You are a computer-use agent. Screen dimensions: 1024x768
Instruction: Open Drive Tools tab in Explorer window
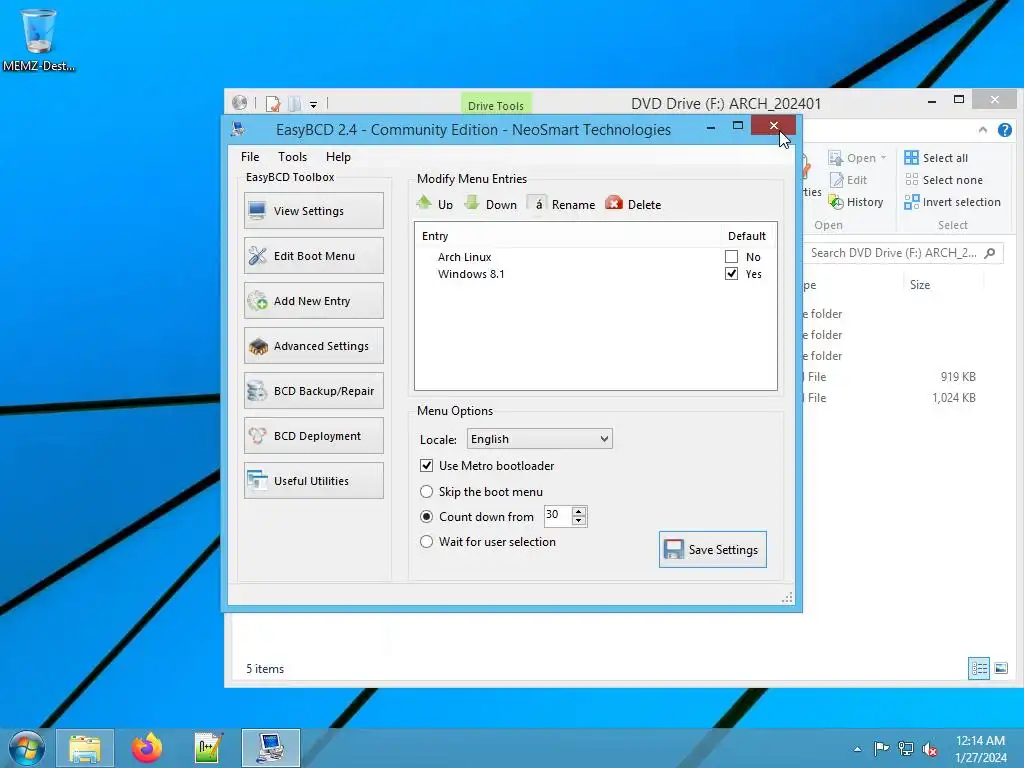tap(496, 105)
